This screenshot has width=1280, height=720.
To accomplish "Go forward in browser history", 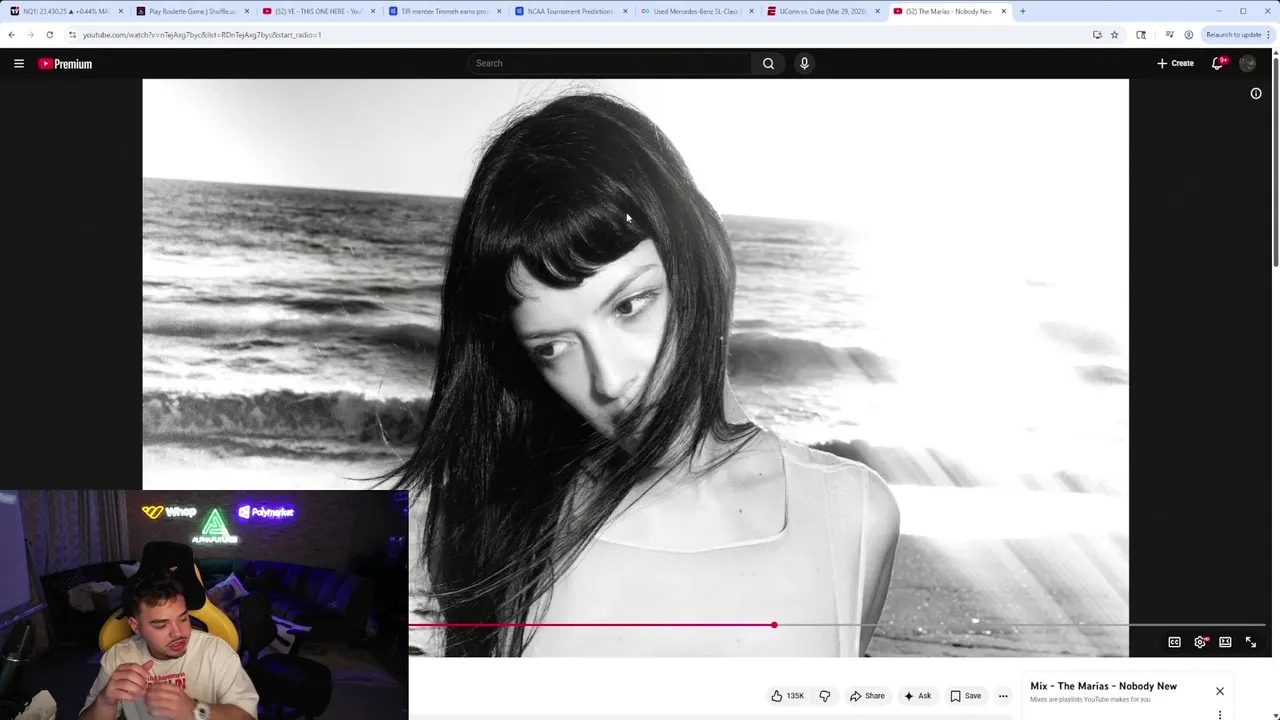I will click(30, 34).
